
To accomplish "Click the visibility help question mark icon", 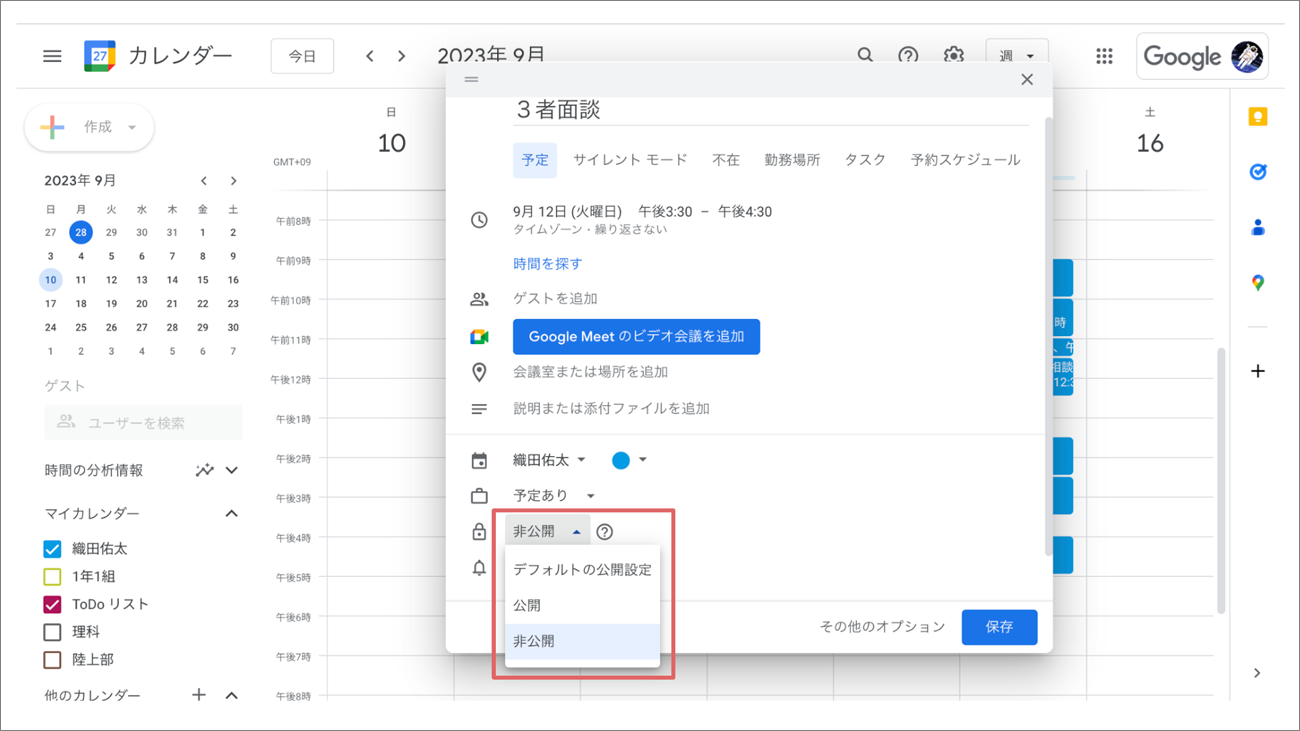I will pyautogui.click(x=604, y=532).
